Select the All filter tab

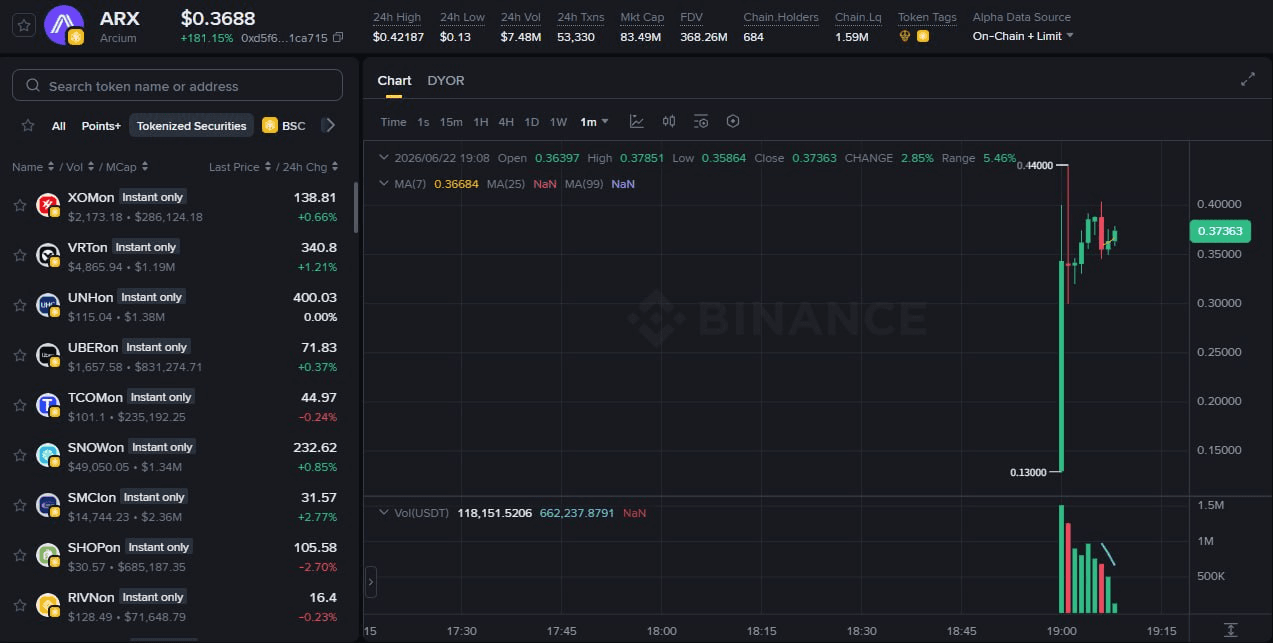point(59,126)
